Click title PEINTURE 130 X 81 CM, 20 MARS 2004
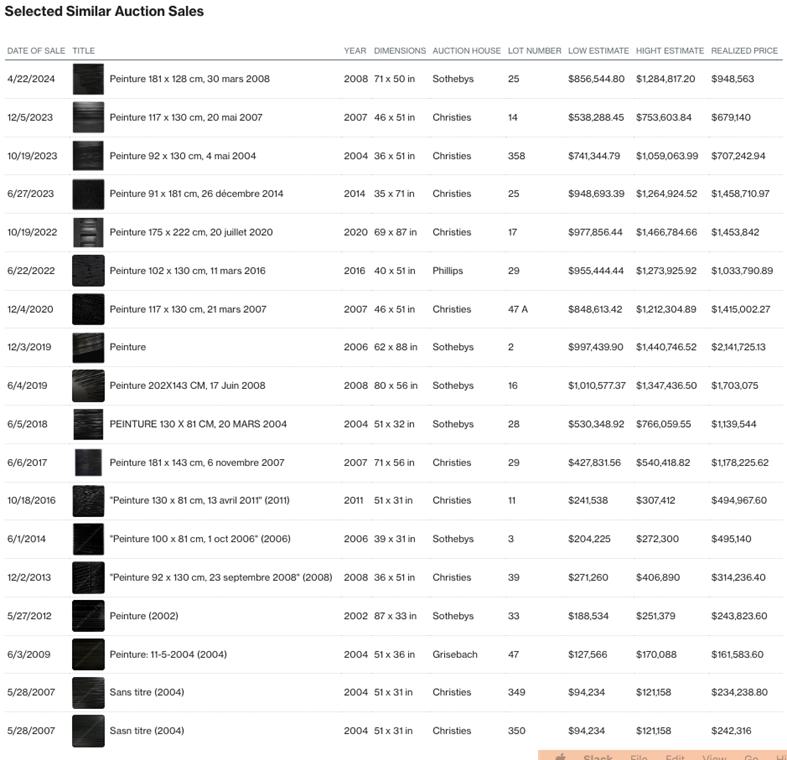Viewport: 787px width, 760px height. point(198,424)
